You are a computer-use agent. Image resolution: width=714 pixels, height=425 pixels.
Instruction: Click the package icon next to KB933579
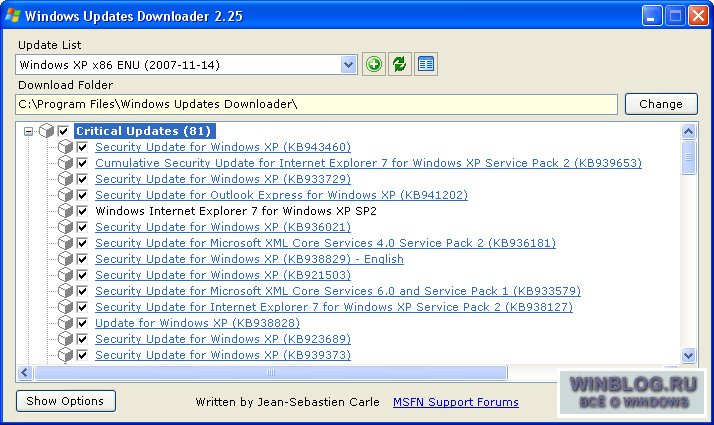[66, 291]
